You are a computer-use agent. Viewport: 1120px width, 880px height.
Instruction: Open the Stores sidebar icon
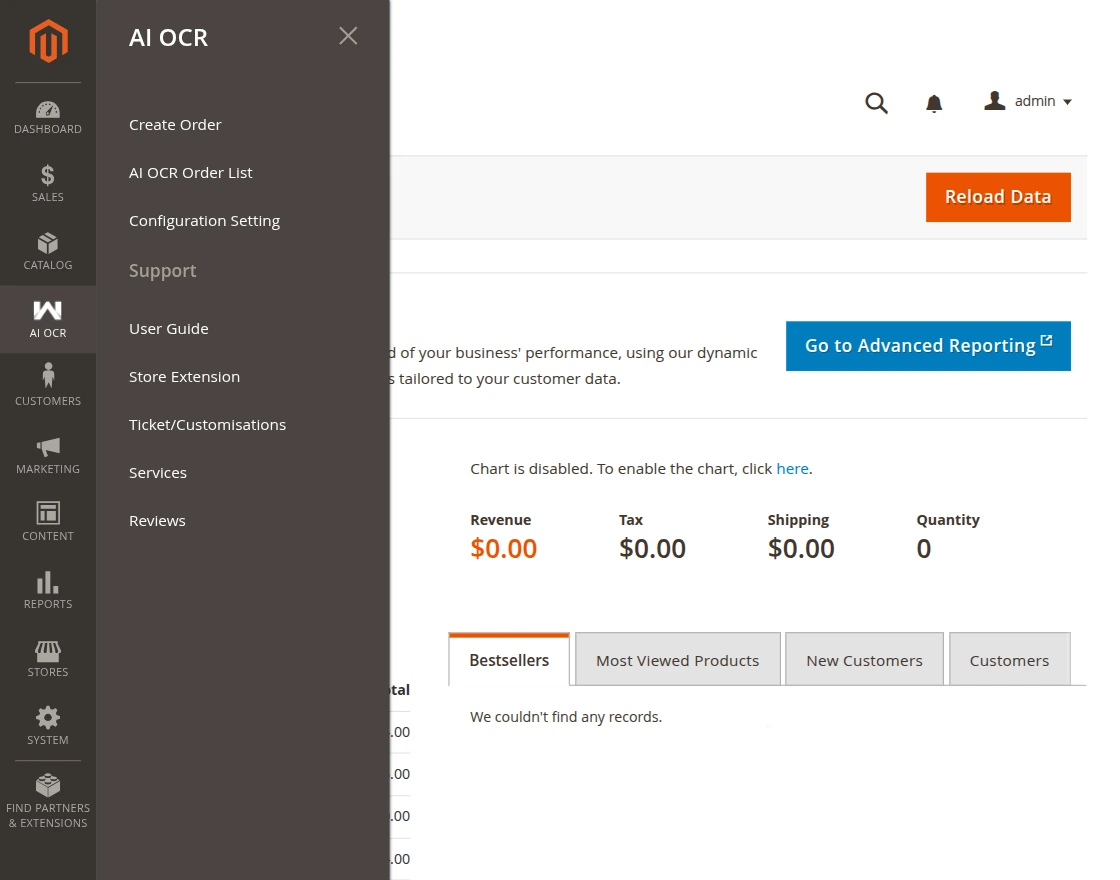click(47, 658)
